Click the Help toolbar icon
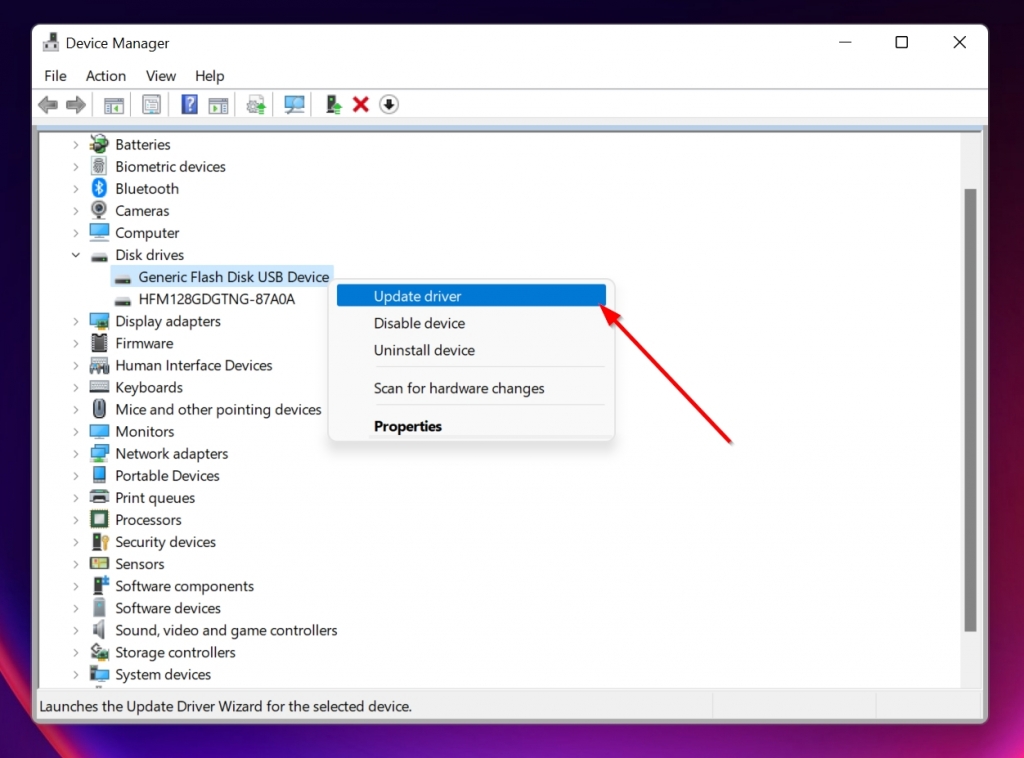 (x=189, y=104)
